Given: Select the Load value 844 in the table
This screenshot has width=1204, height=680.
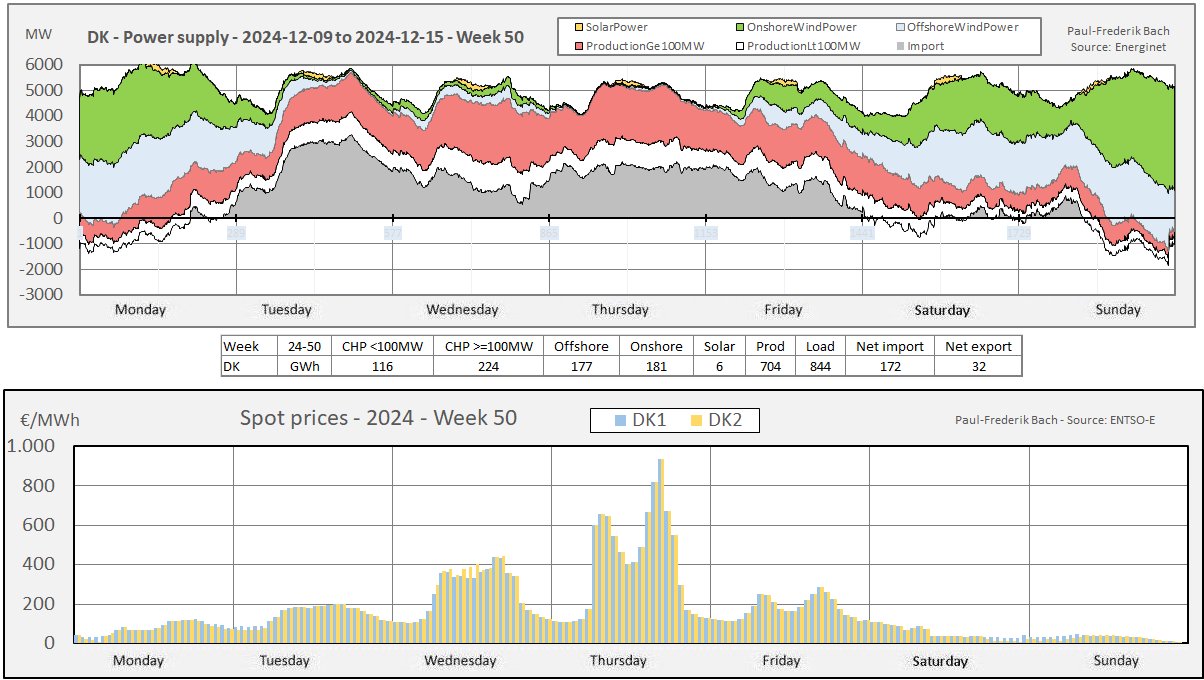Looking at the screenshot, I should (x=820, y=366).
